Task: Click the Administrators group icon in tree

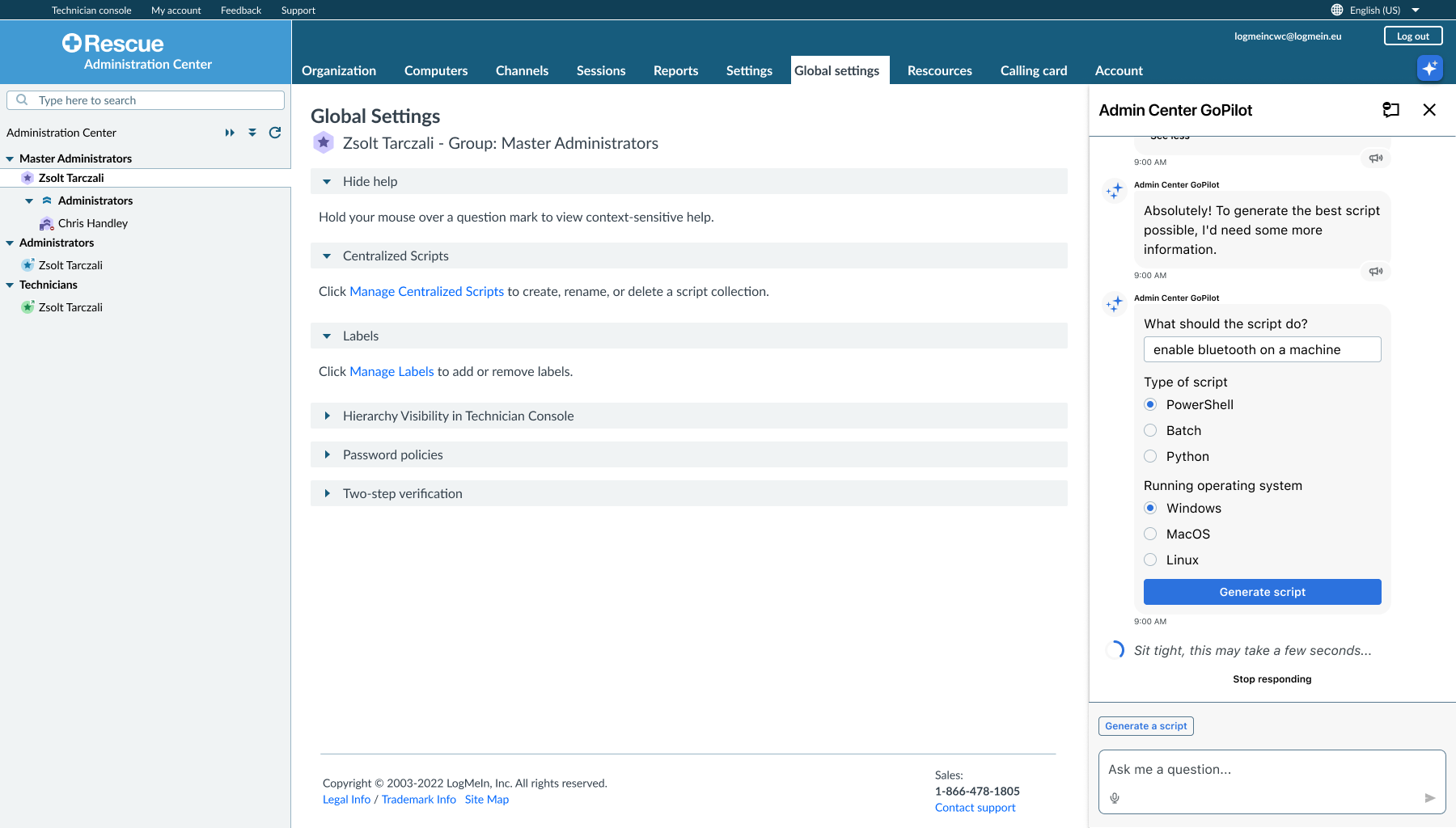Action: [x=47, y=201]
